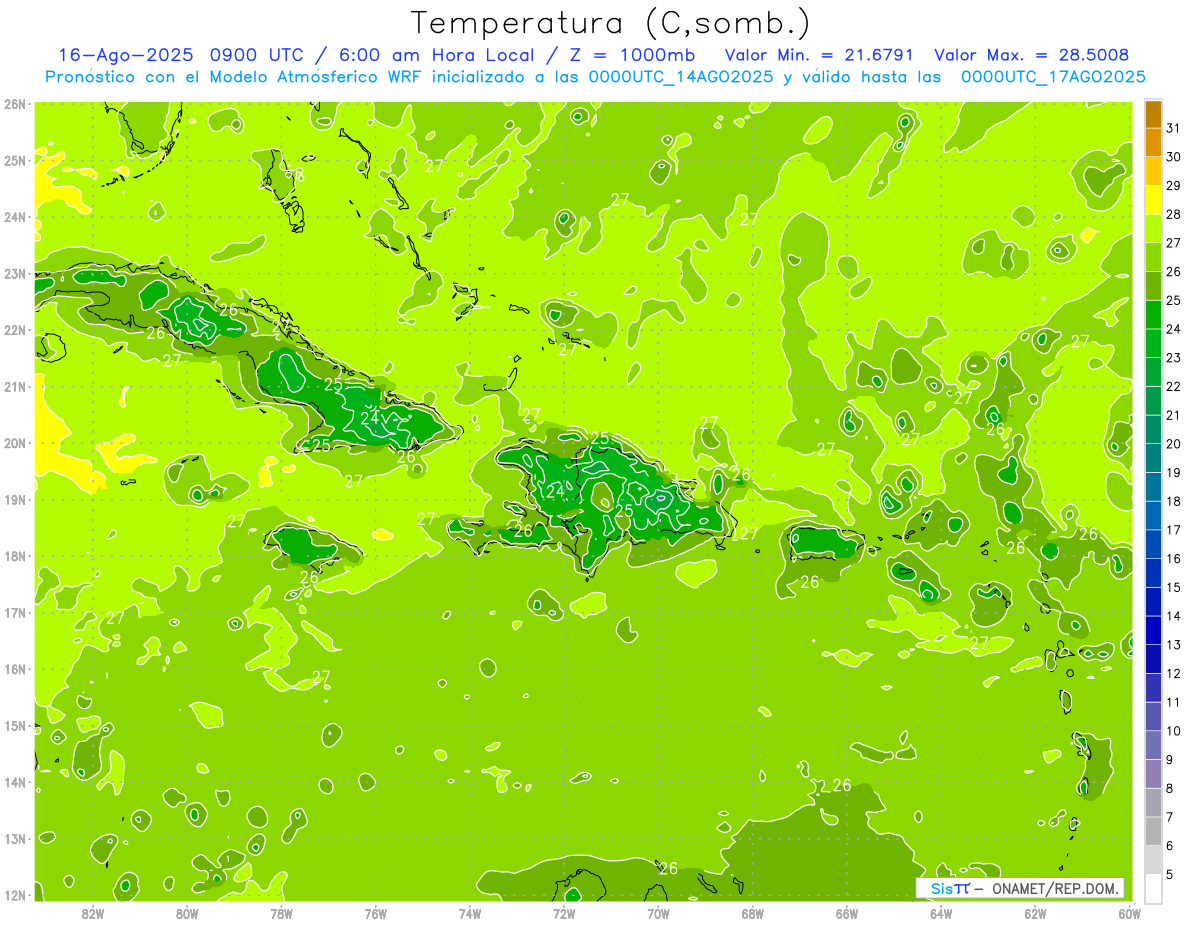Click the colorbar label '31'
1200x927 pixels.
(1173, 127)
